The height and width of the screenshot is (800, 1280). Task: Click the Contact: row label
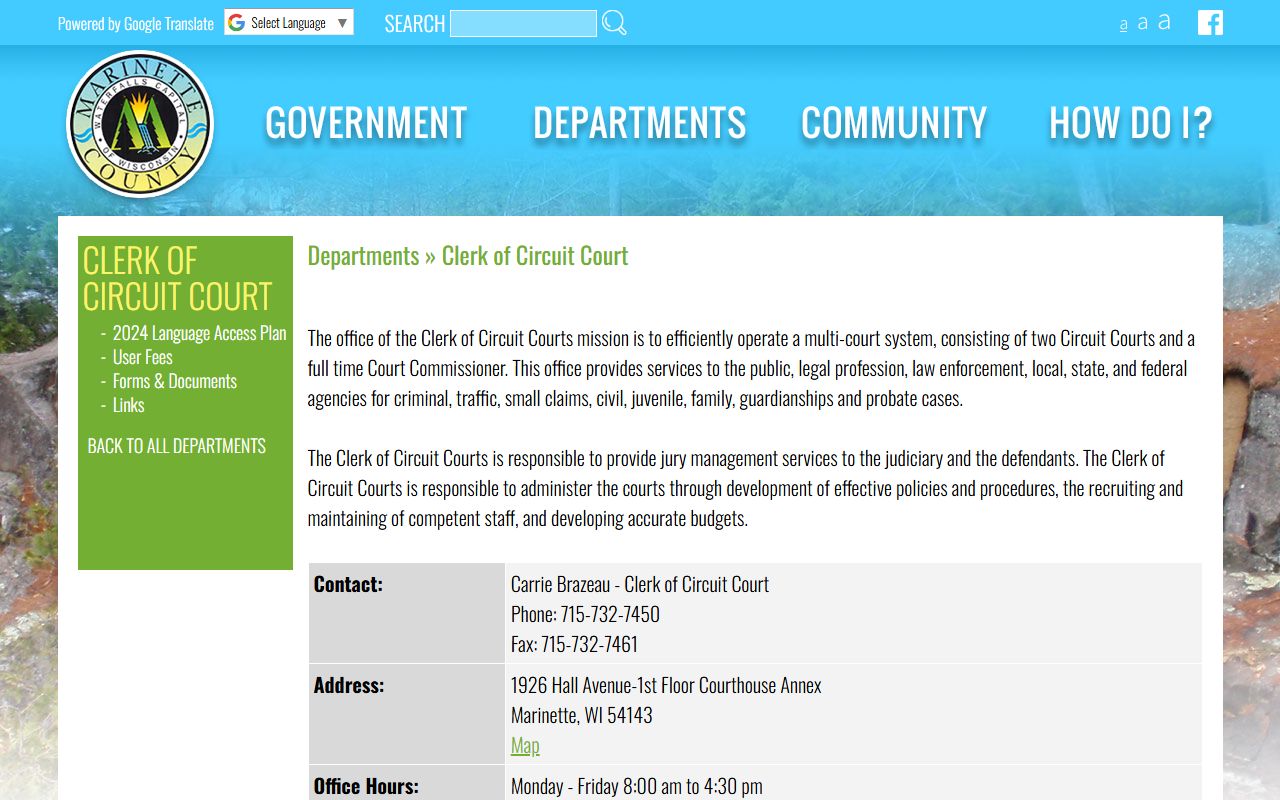(348, 584)
